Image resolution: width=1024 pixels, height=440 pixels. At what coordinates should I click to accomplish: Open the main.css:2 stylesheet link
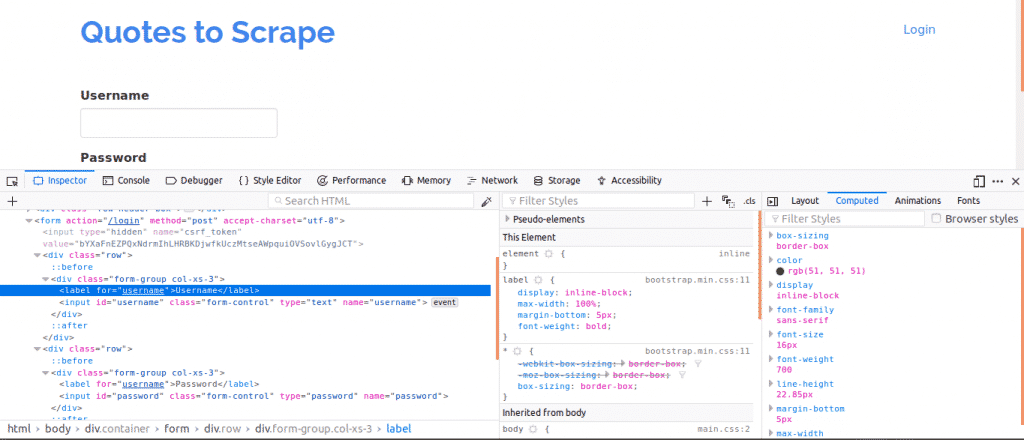[x=724, y=430]
